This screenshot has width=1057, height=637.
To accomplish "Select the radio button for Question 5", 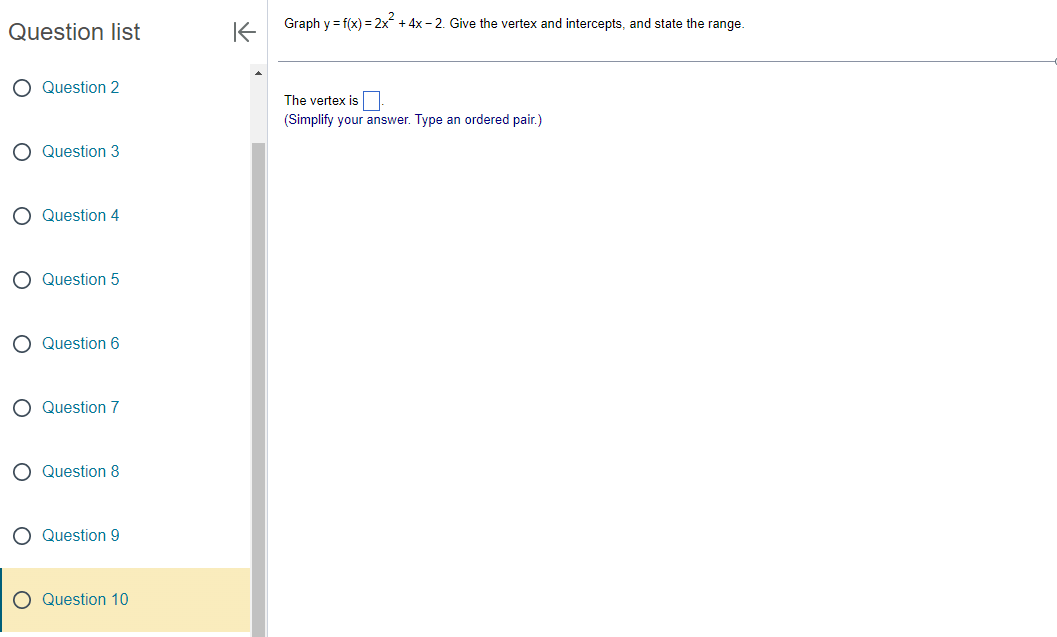I will [21, 279].
